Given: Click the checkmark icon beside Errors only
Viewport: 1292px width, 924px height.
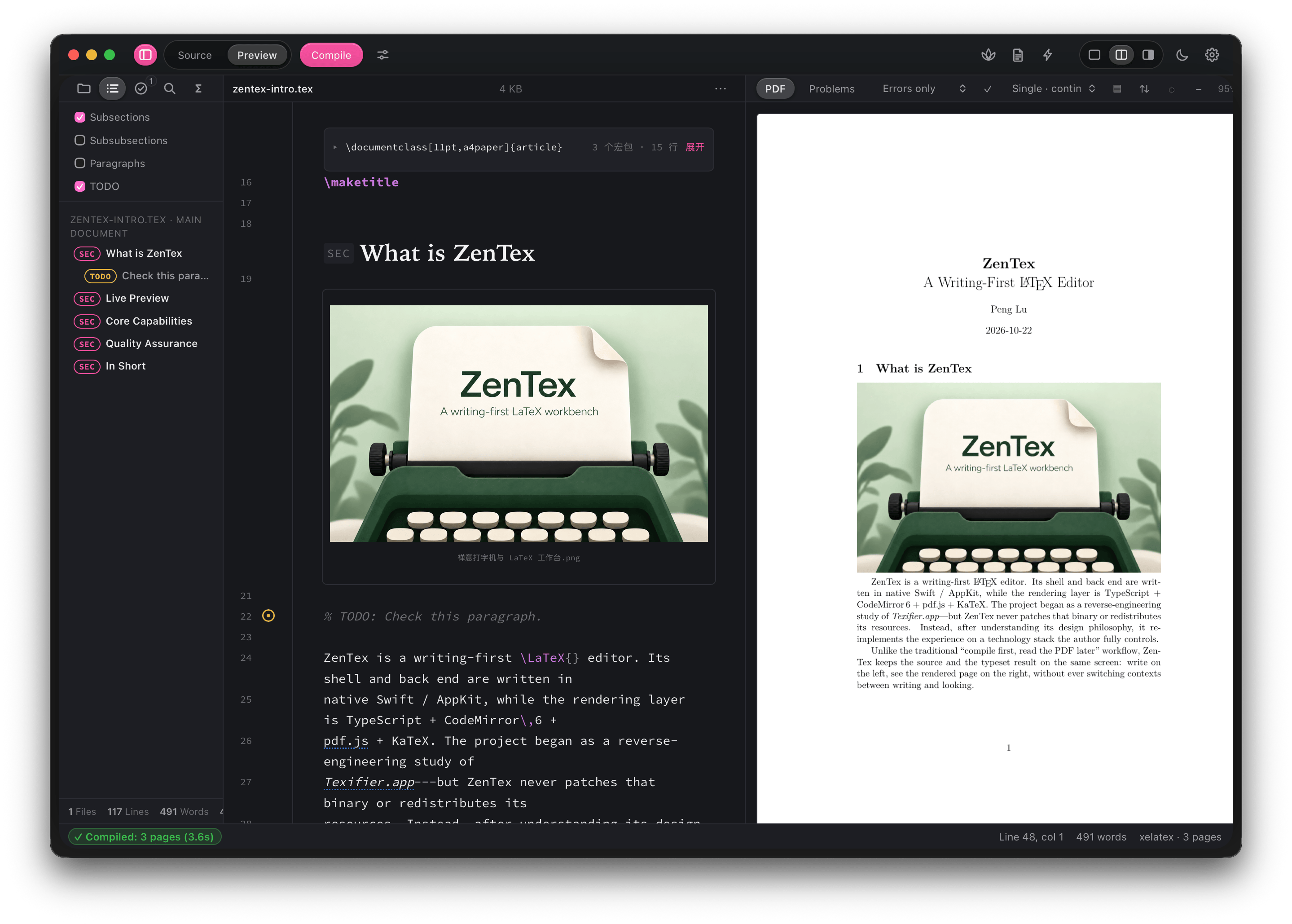Looking at the screenshot, I should pyautogui.click(x=988, y=89).
